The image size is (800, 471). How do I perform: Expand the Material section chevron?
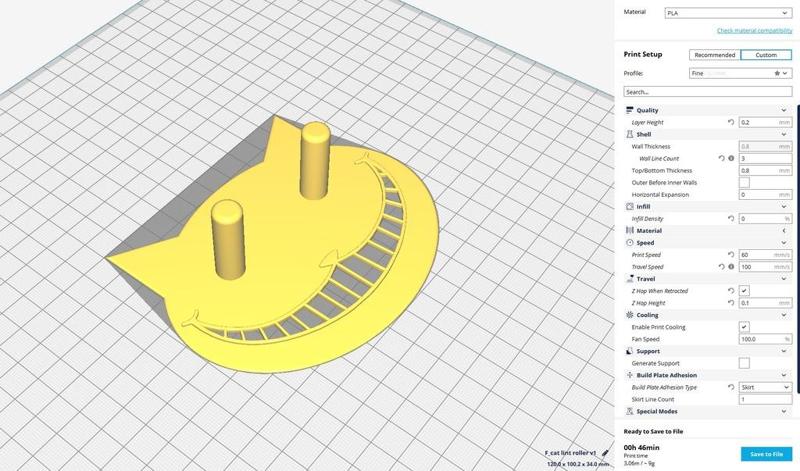(784, 231)
